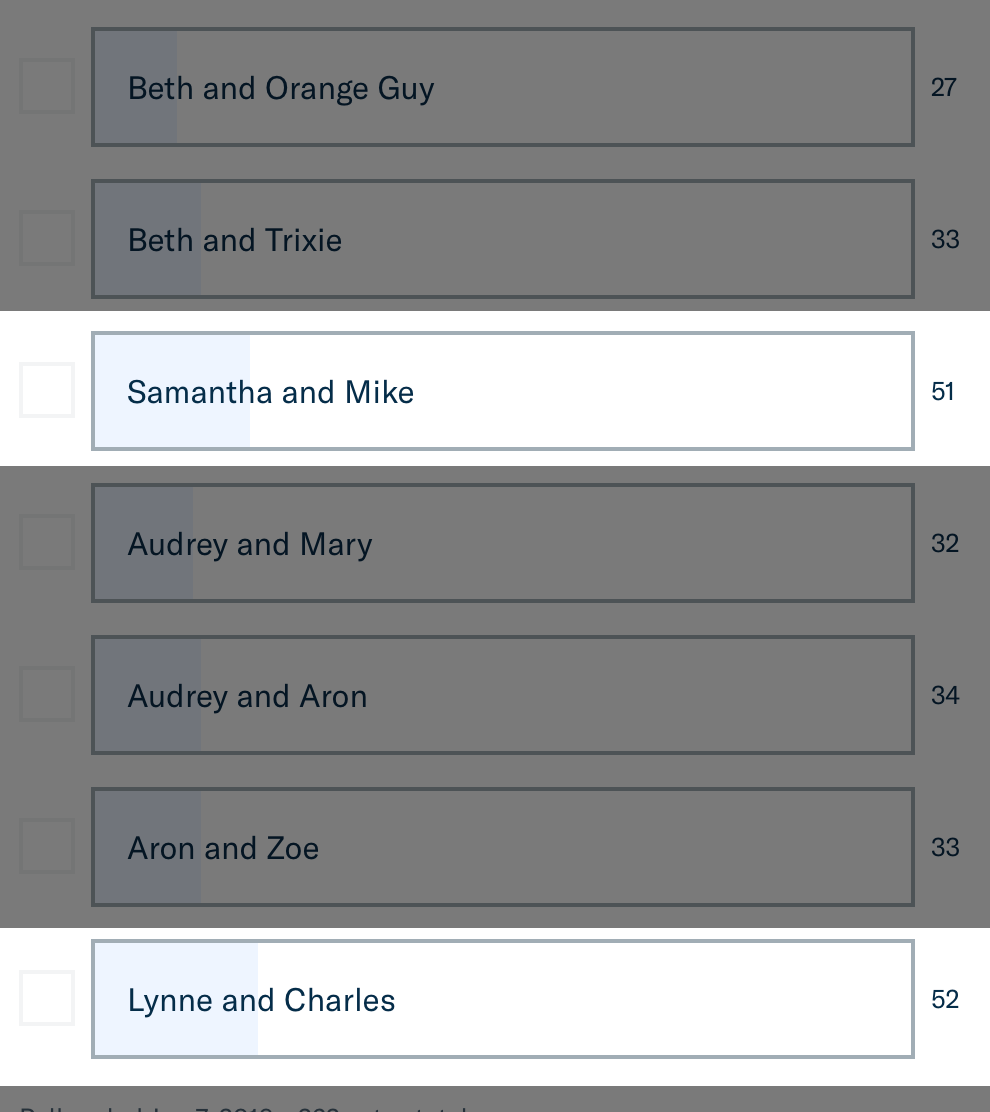The height and width of the screenshot is (1112, 990).
Task: Select the checkbox next to Aron and Zoe
Action: [47, 846]
